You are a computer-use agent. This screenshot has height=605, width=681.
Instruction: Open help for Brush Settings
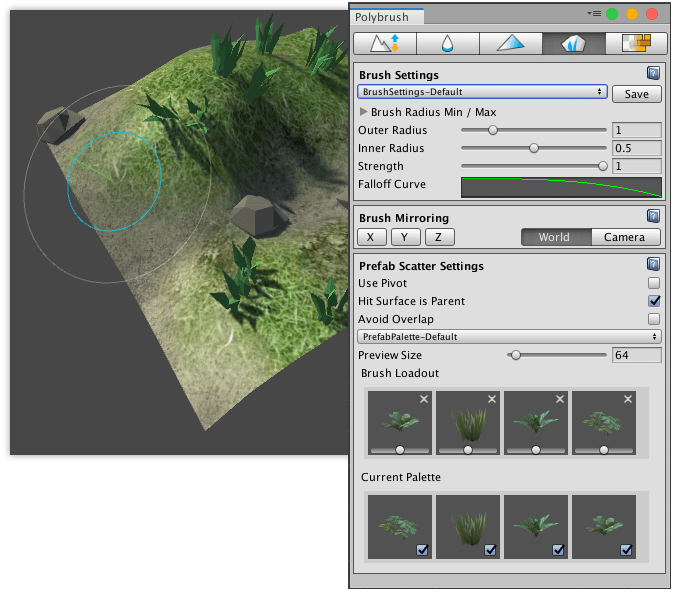[x=653, y=74]
